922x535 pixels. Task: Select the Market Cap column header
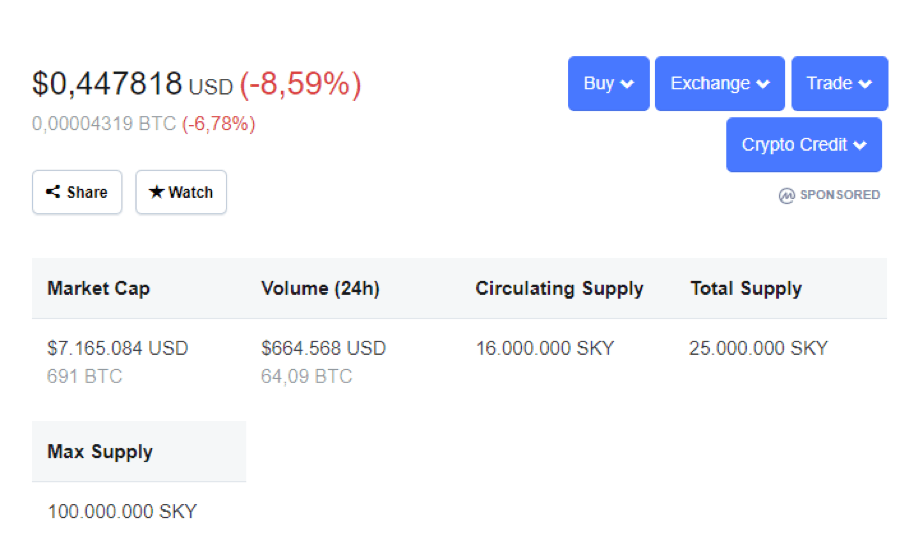pos(99,289)
